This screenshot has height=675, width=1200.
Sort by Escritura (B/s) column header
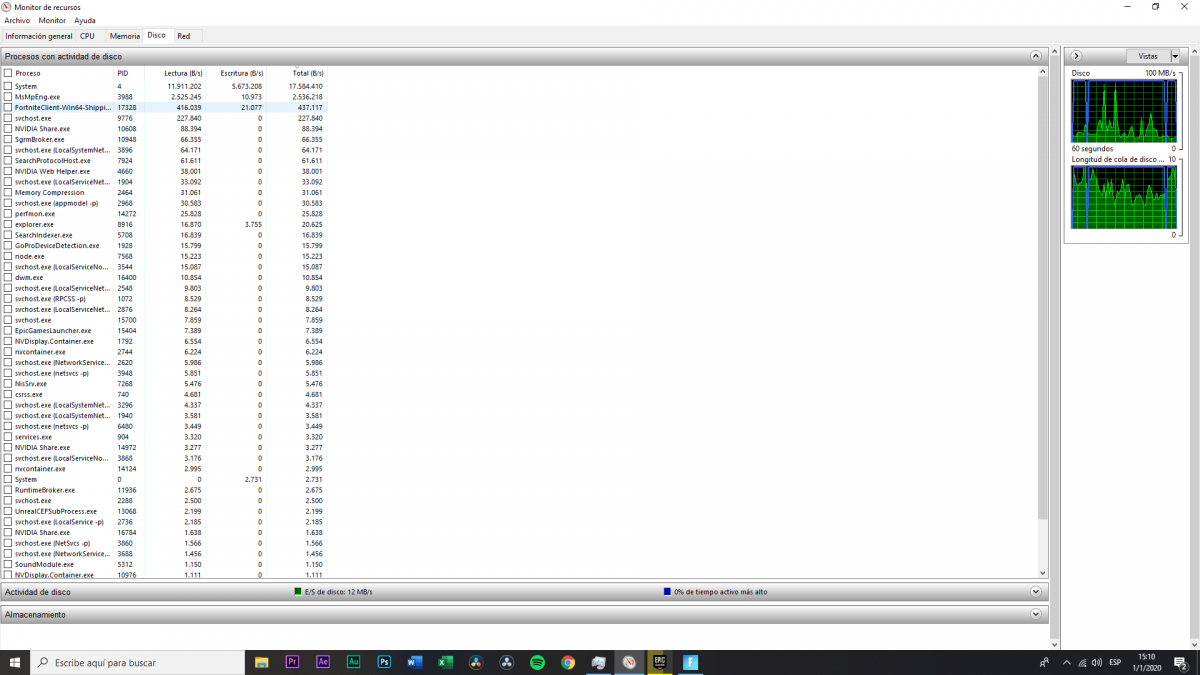[x=236, y=73]
